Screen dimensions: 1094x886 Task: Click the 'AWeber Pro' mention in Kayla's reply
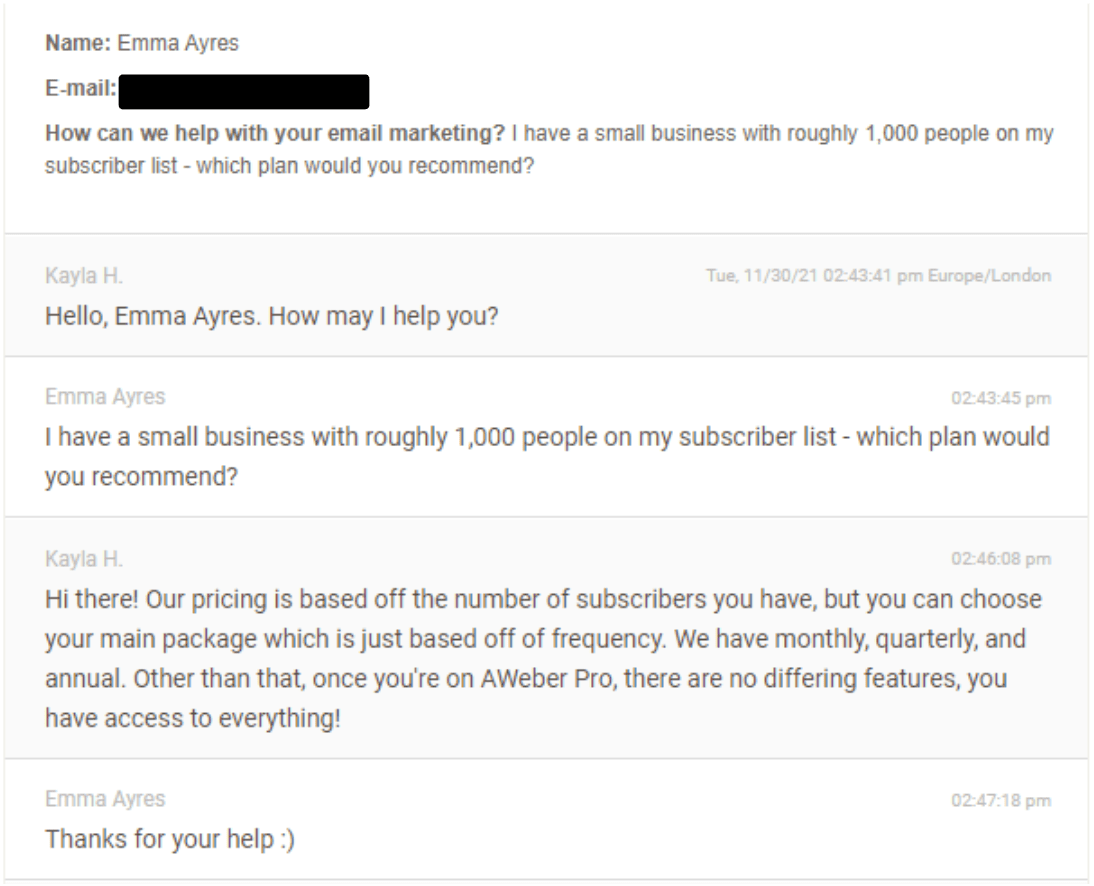(547, 679)
